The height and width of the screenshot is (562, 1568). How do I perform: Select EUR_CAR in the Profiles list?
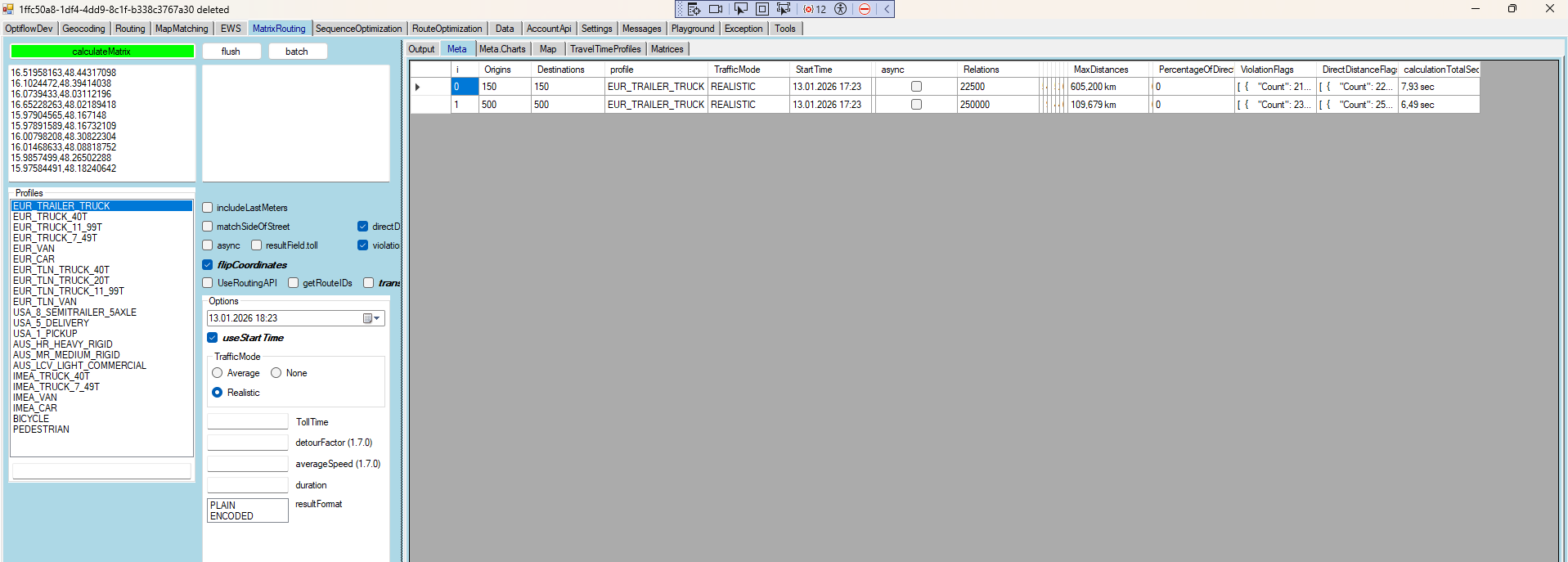[x=34, y=259]
